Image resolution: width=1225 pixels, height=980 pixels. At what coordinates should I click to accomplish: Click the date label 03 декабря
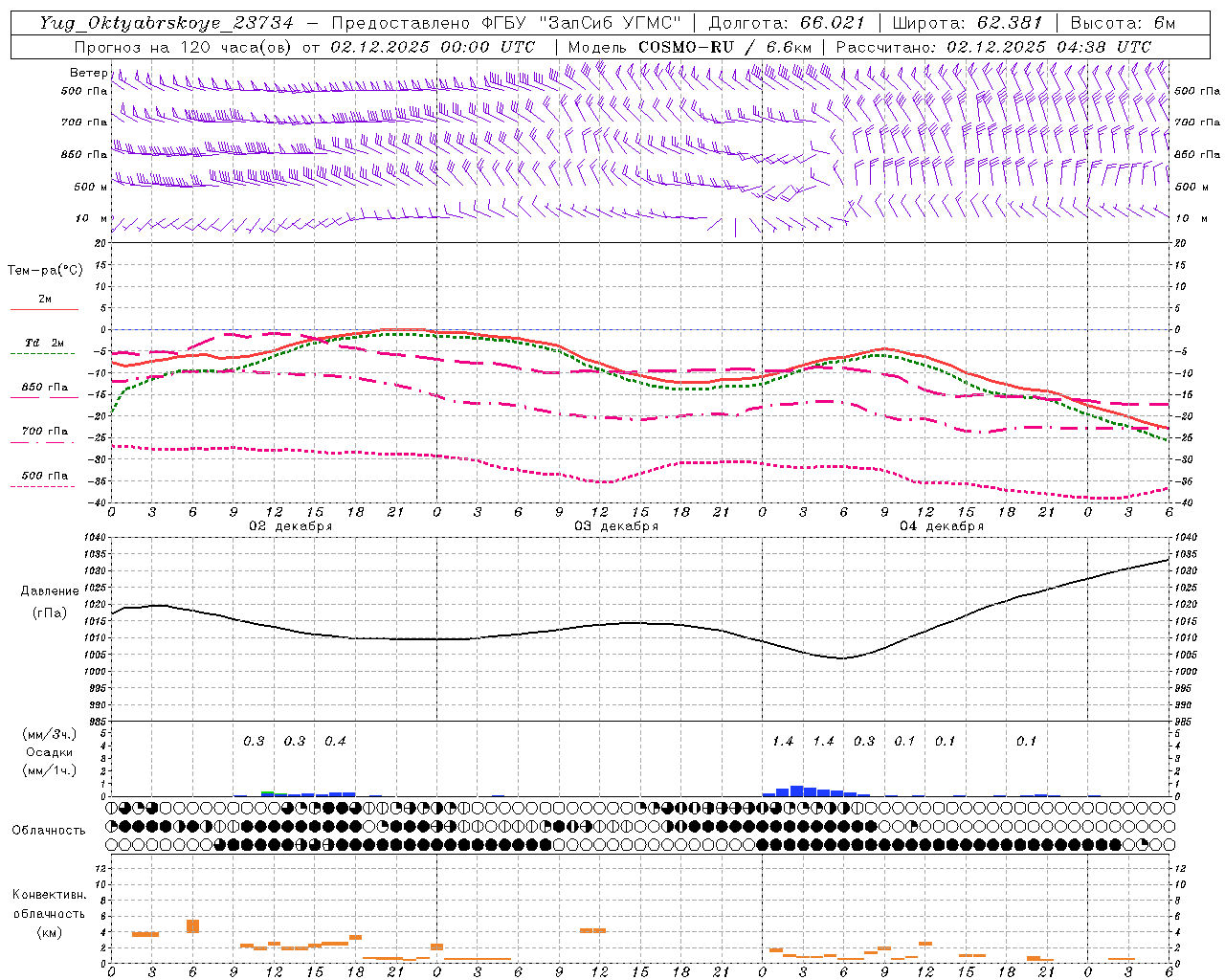pyautogui.click(x=616, y=526)
